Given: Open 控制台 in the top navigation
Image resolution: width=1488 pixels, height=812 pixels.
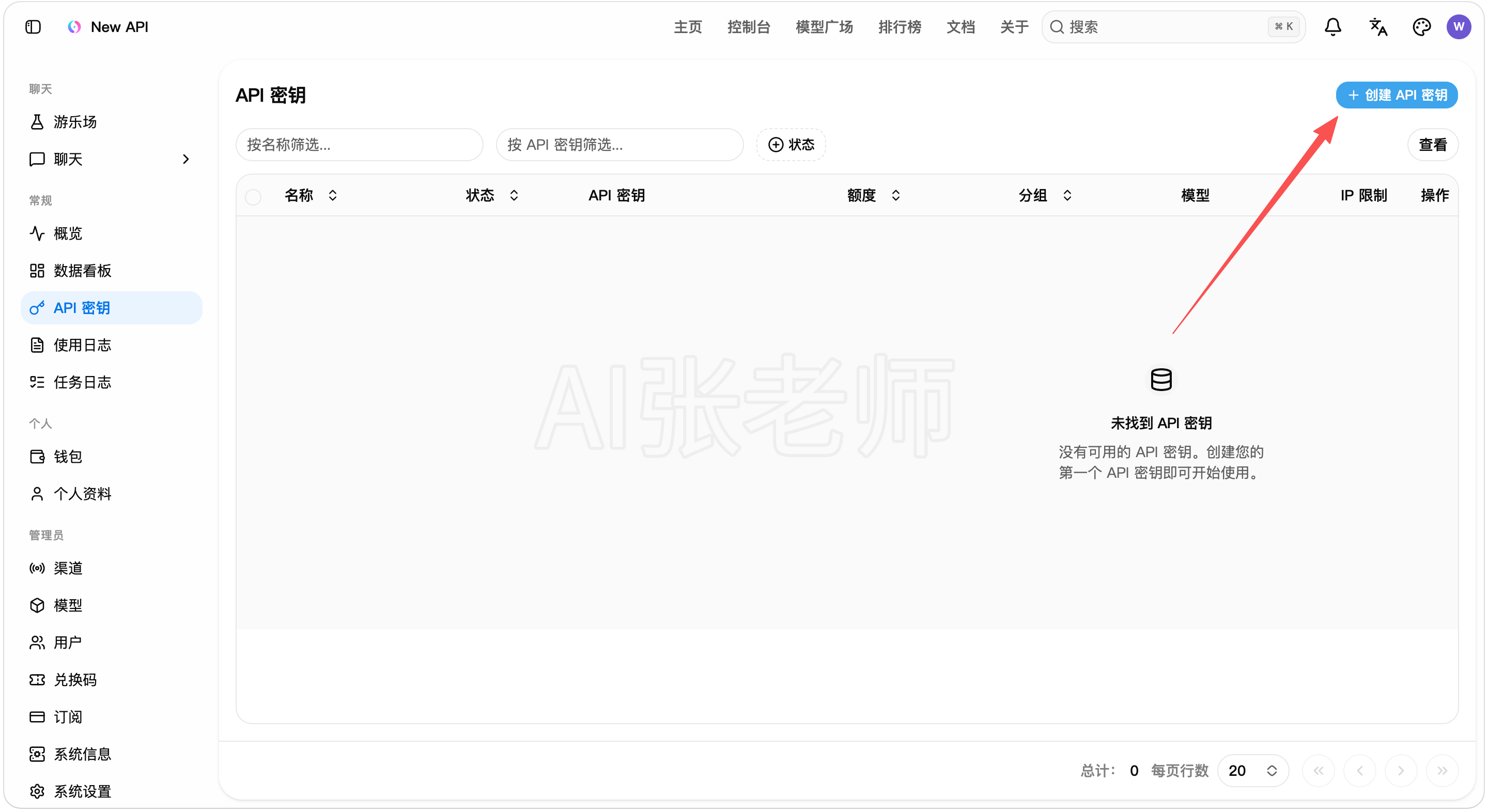Looking at the screenshot, I should point(749,26).
